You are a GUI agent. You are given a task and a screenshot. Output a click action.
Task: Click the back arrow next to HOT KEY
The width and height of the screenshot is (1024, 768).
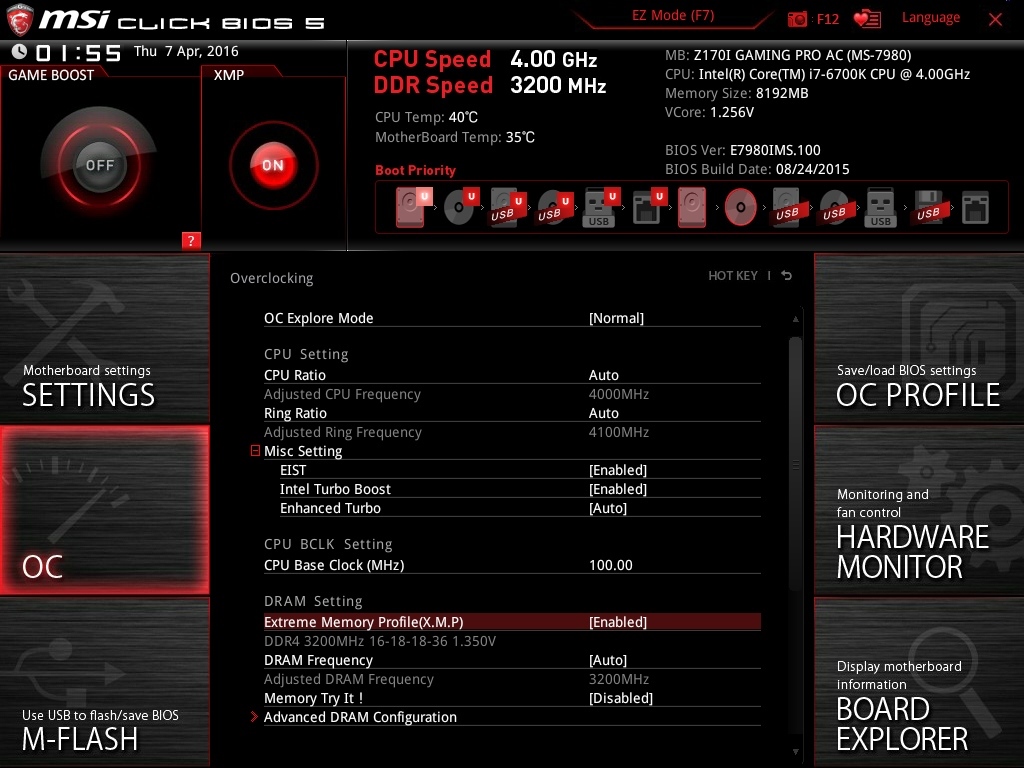(787, 276)
